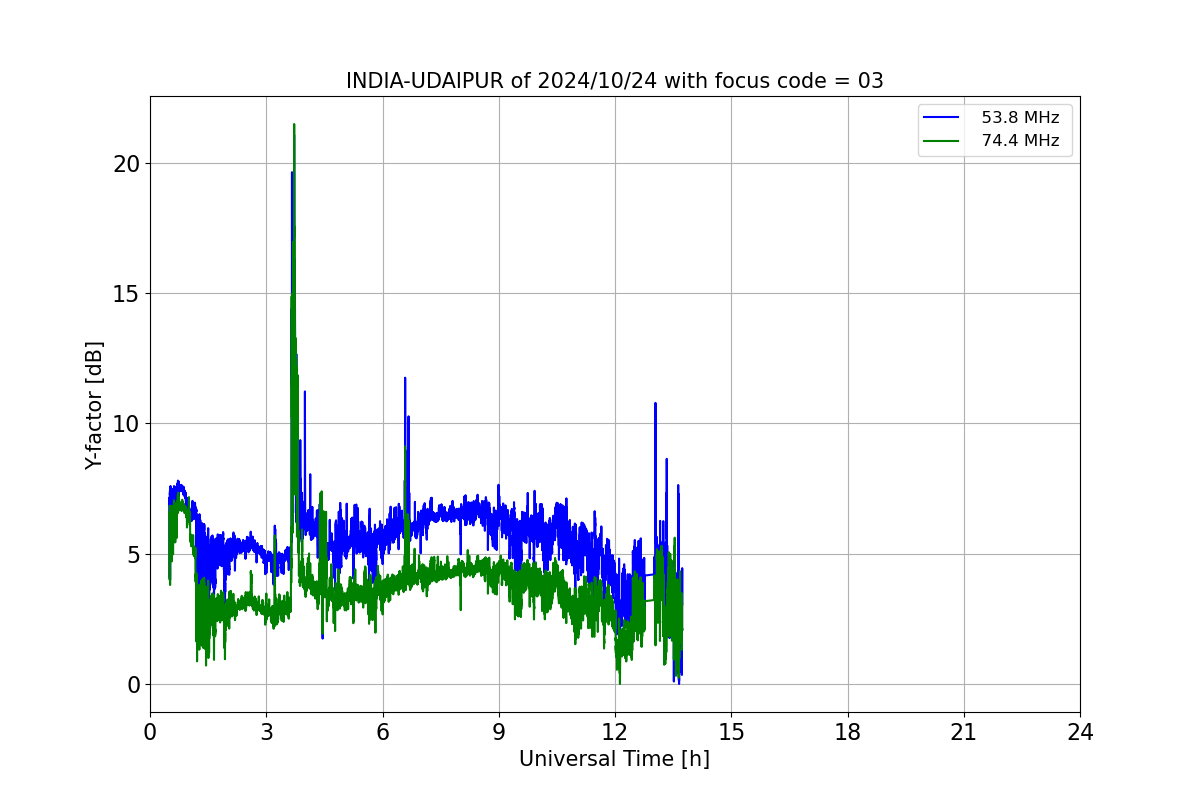Viewport: 1200px width, 800px height.
Task: Select the 74.4 MHz legend label
Action: tap(1020, 141)
